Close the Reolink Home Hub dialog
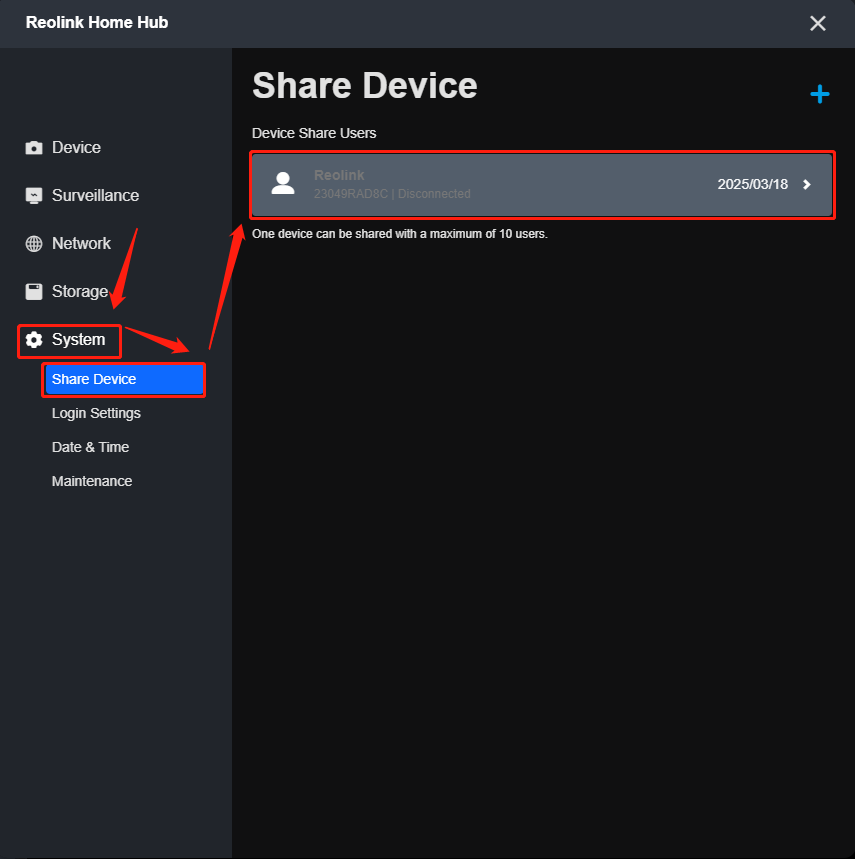Image resolution: width=855 pixels, height=859 pixels. pyautogui.click(x=817, y=23)
